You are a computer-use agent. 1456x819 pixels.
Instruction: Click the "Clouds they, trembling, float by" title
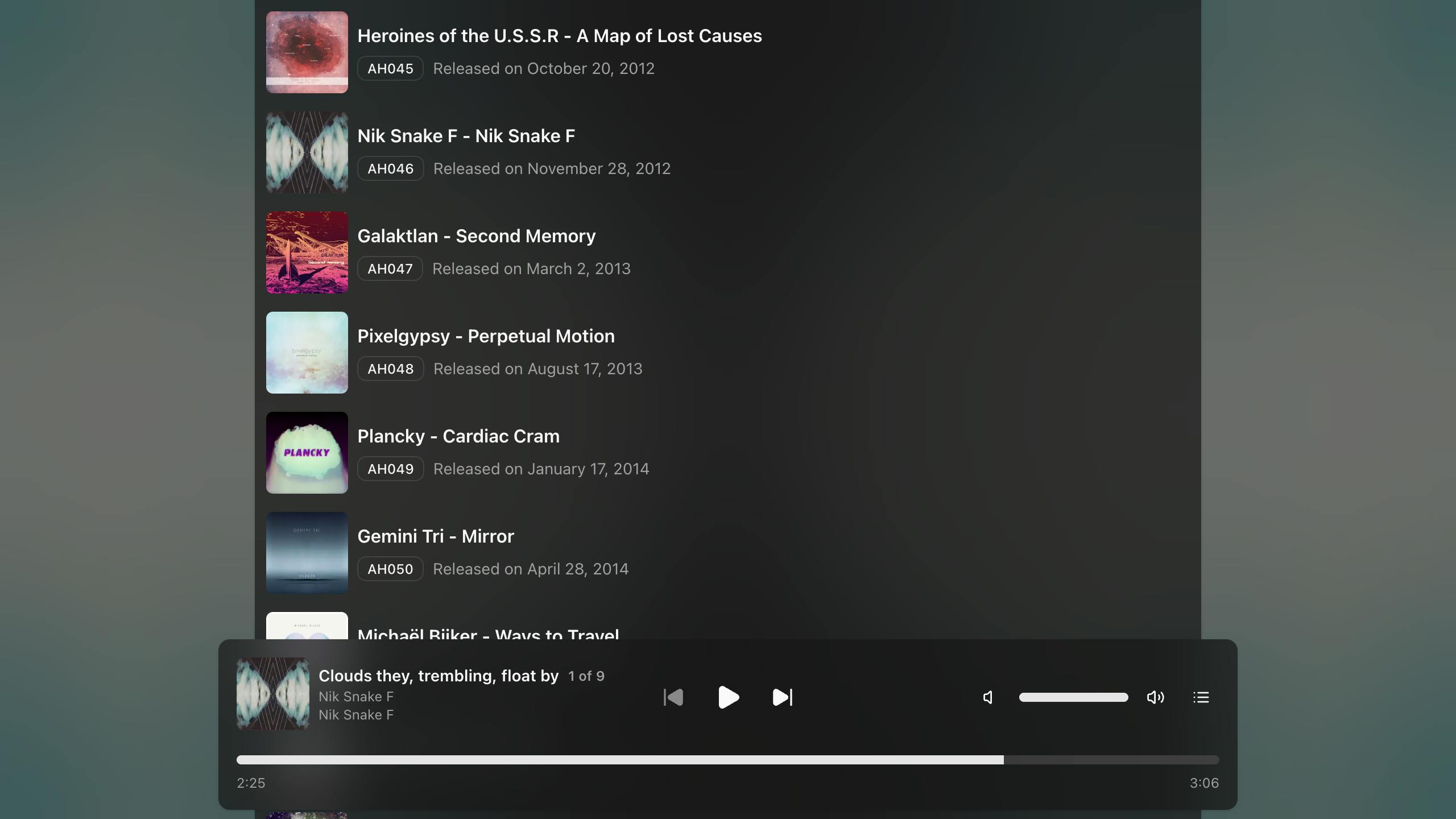tap(437, 676)
